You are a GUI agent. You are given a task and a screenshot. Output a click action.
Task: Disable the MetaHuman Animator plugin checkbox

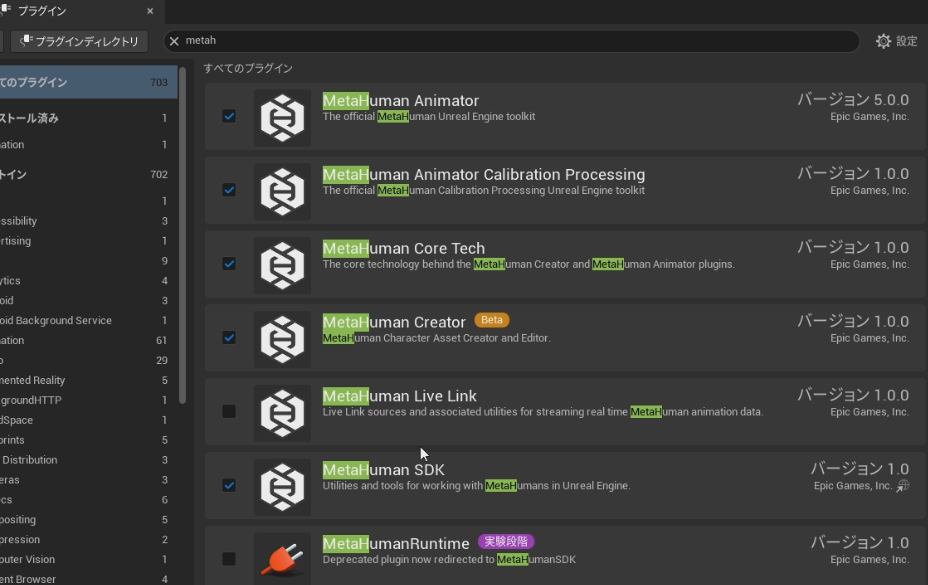(x=229, y=116)
